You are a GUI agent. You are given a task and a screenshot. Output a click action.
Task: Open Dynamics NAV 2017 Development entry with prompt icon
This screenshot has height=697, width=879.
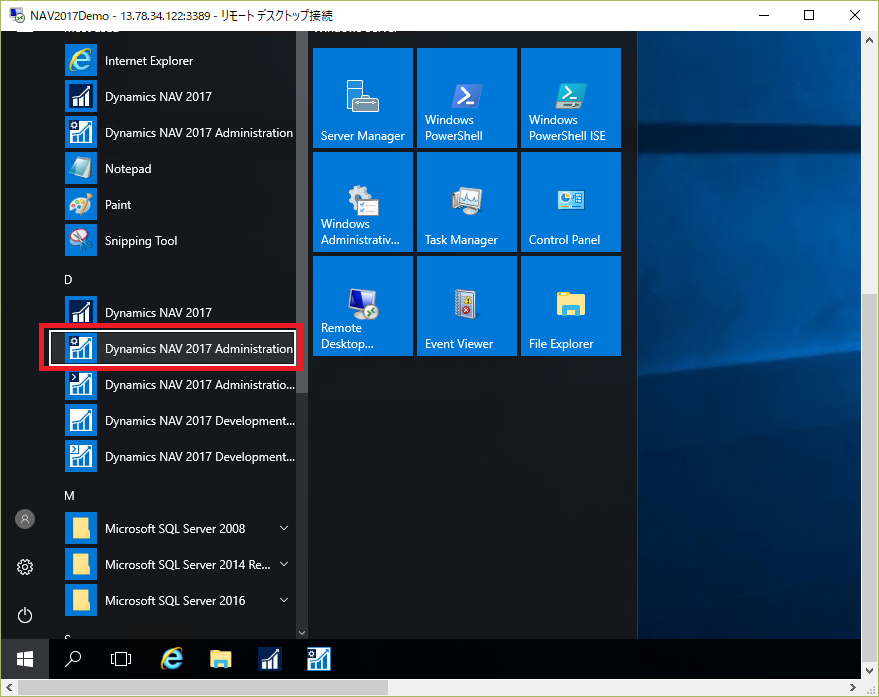179,456
